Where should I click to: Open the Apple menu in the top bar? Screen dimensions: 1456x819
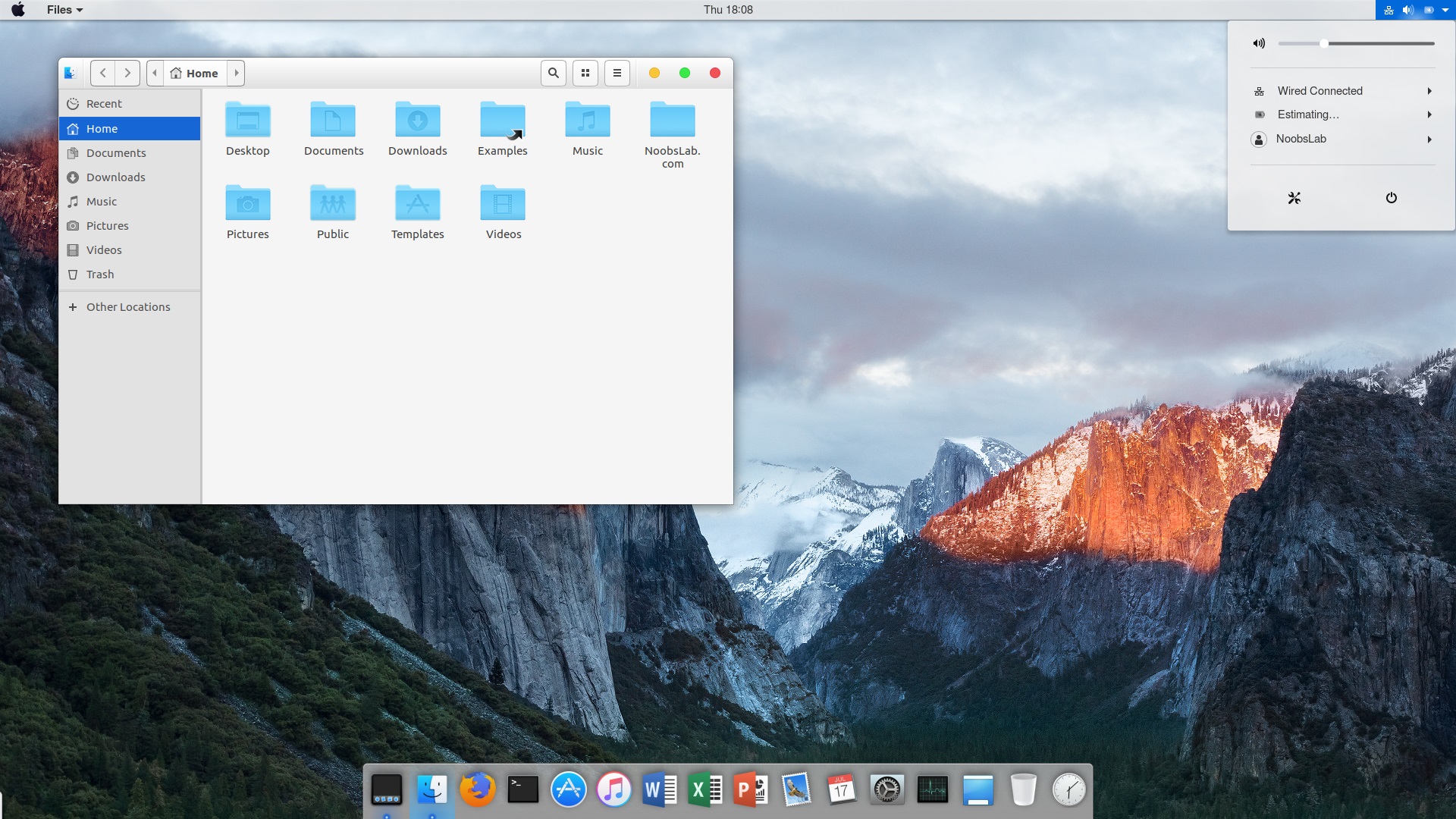click(x=17, y=10)
